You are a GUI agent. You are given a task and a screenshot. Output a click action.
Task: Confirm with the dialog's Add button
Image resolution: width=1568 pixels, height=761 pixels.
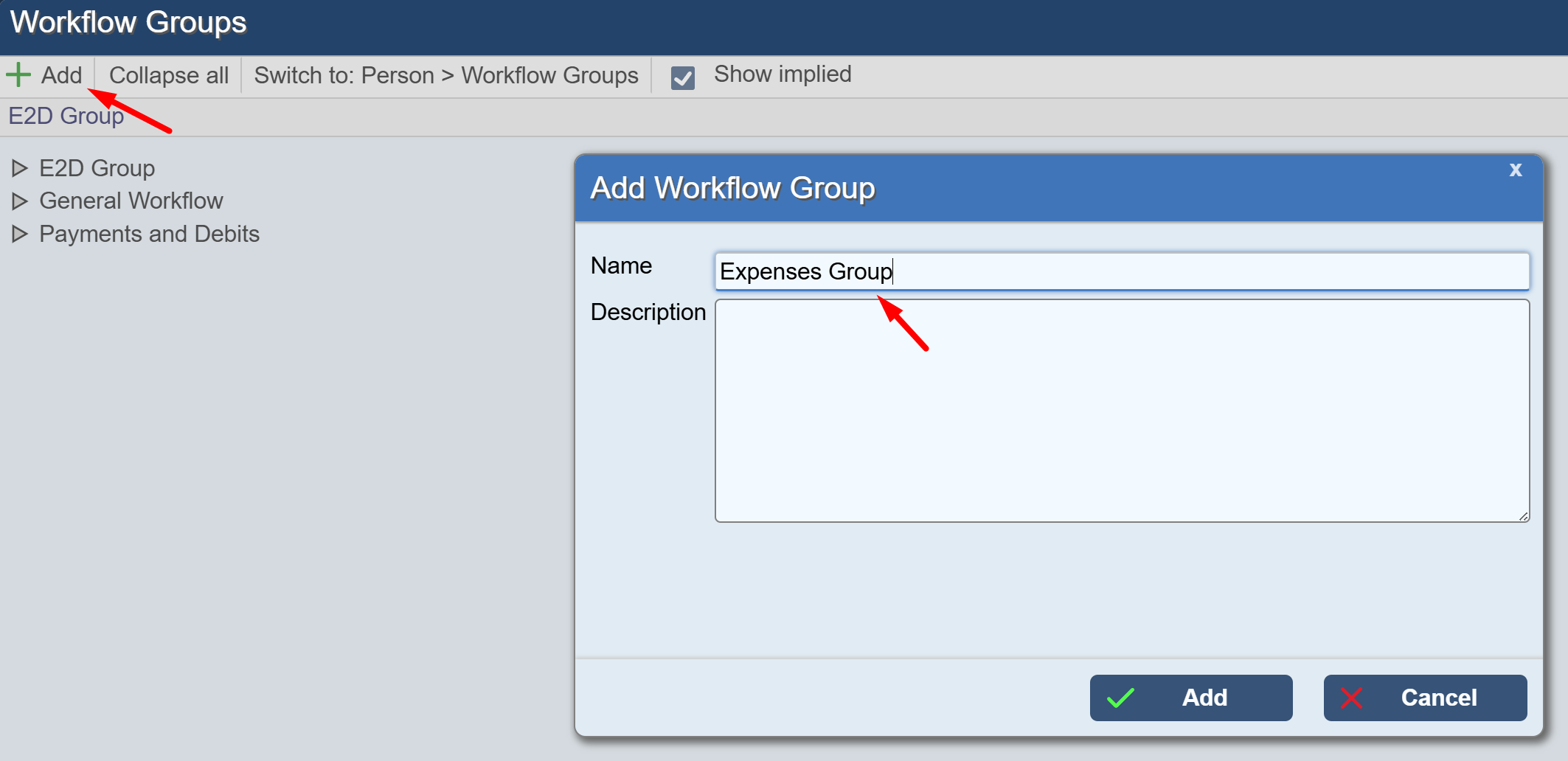point(1190,698)
